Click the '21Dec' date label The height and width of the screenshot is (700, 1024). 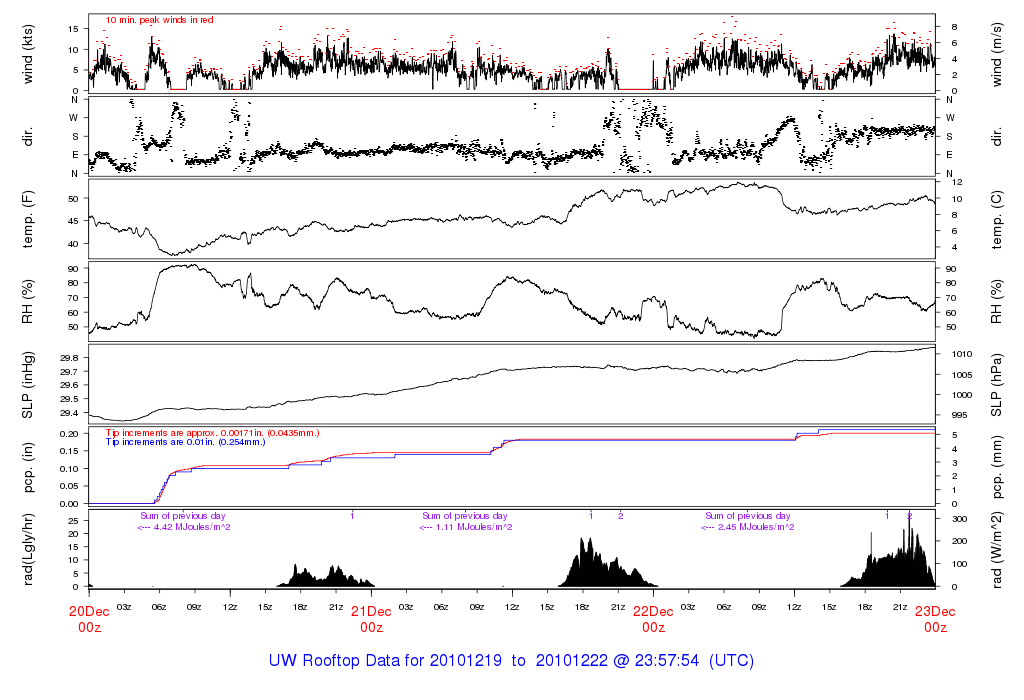coord(372,612)
